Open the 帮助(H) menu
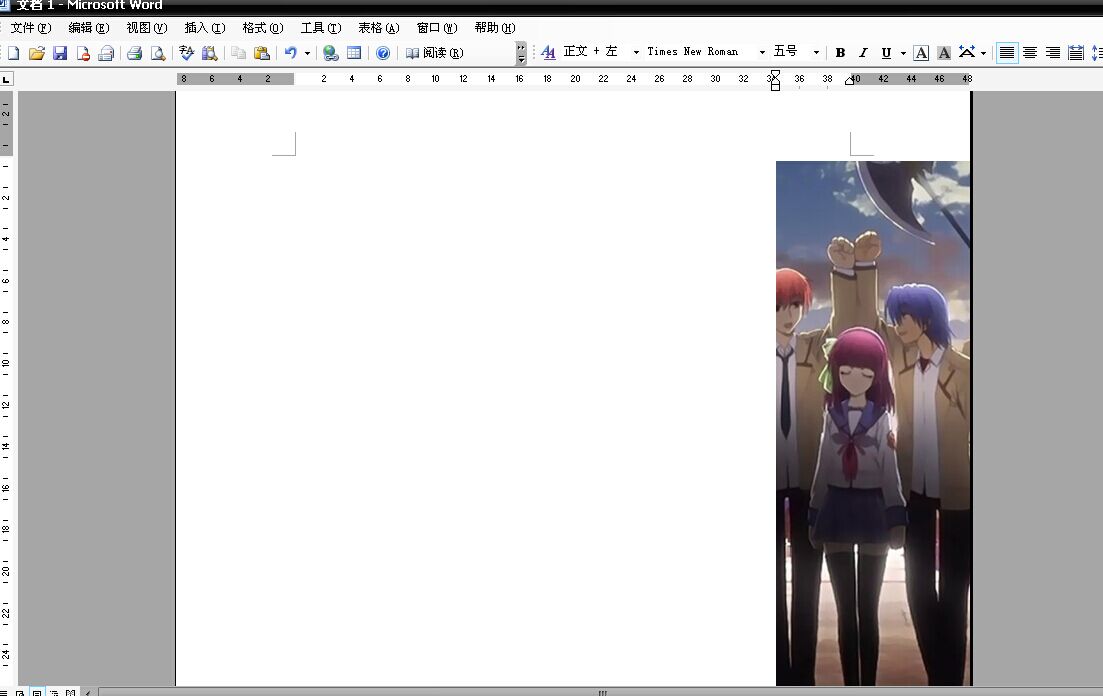Viewport: 1103px width, 696px height. tap(495, 27)
